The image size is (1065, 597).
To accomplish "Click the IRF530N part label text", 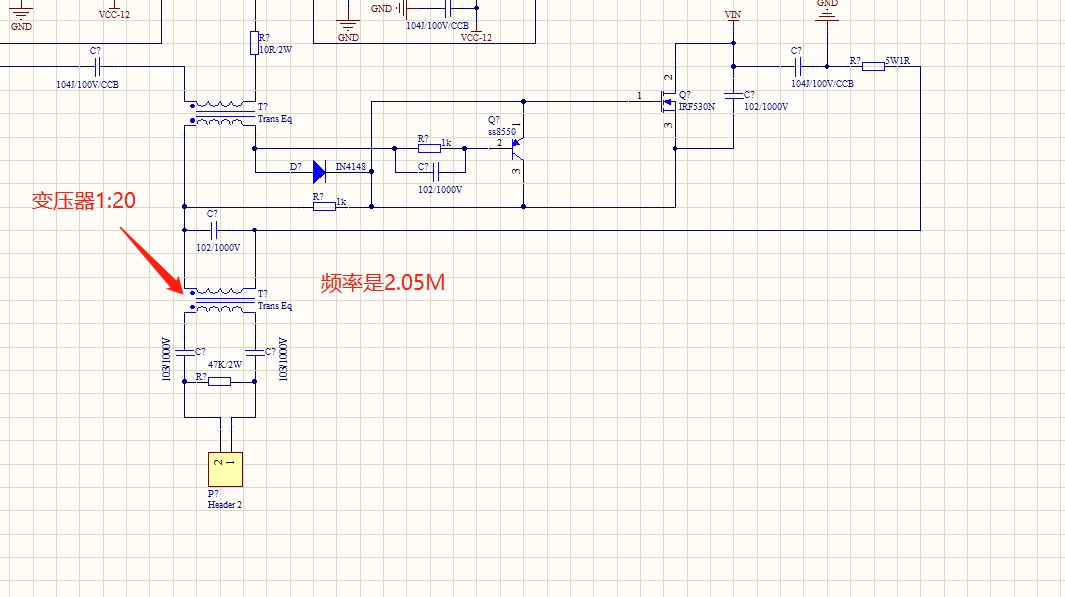I will [x=697, y=106].
